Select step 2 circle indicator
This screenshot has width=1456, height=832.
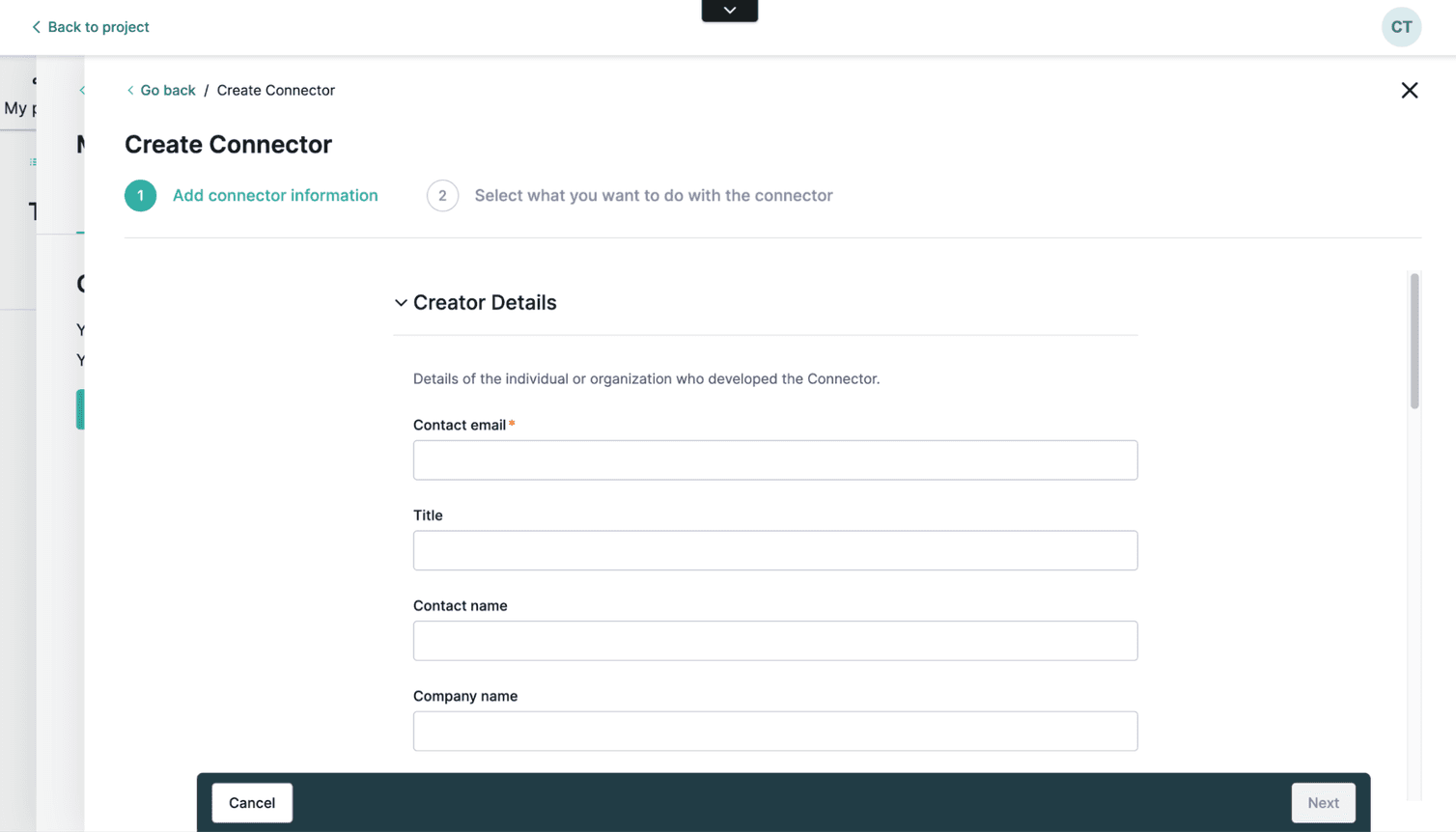[442, 195]
